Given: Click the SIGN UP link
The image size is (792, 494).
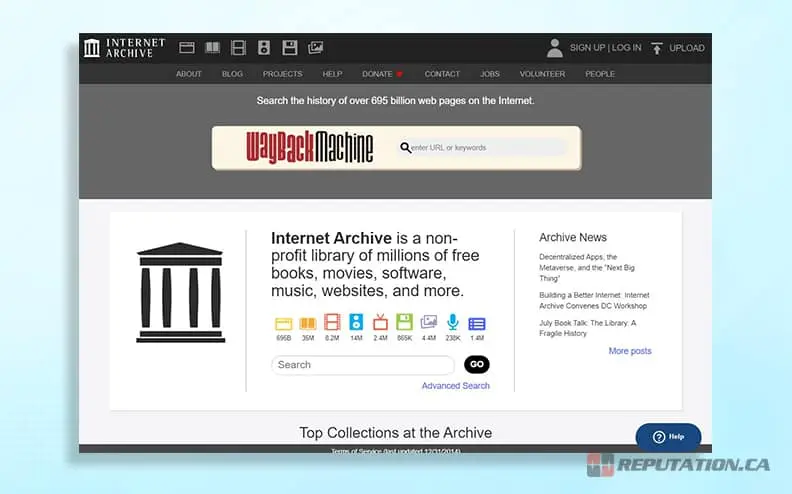Looking at the screenshot, I should point(587,47).
